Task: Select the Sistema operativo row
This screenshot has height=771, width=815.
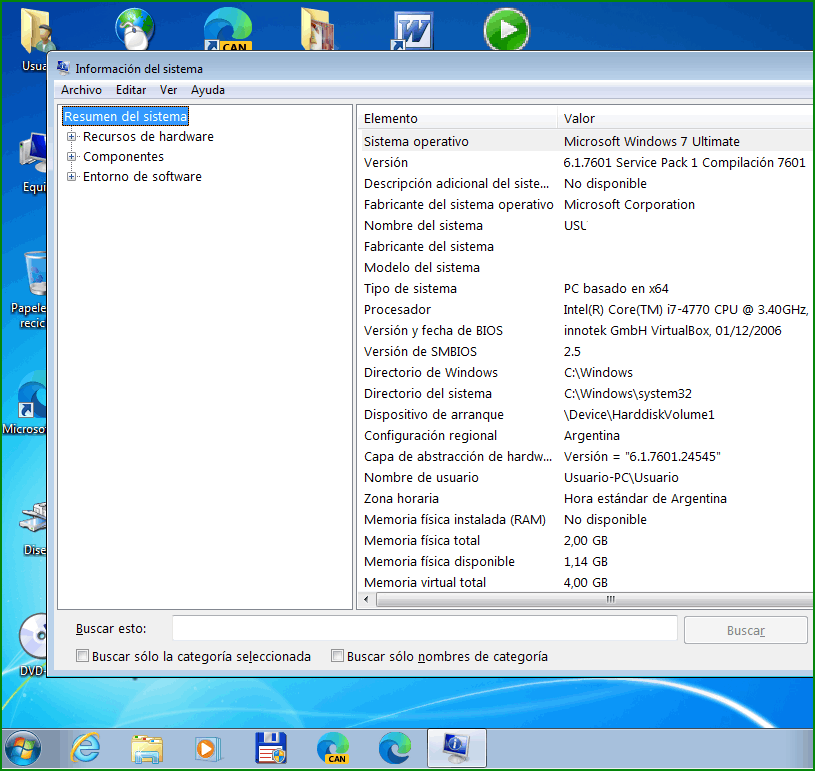Action: pyautogui.click(x=587, y=141)
